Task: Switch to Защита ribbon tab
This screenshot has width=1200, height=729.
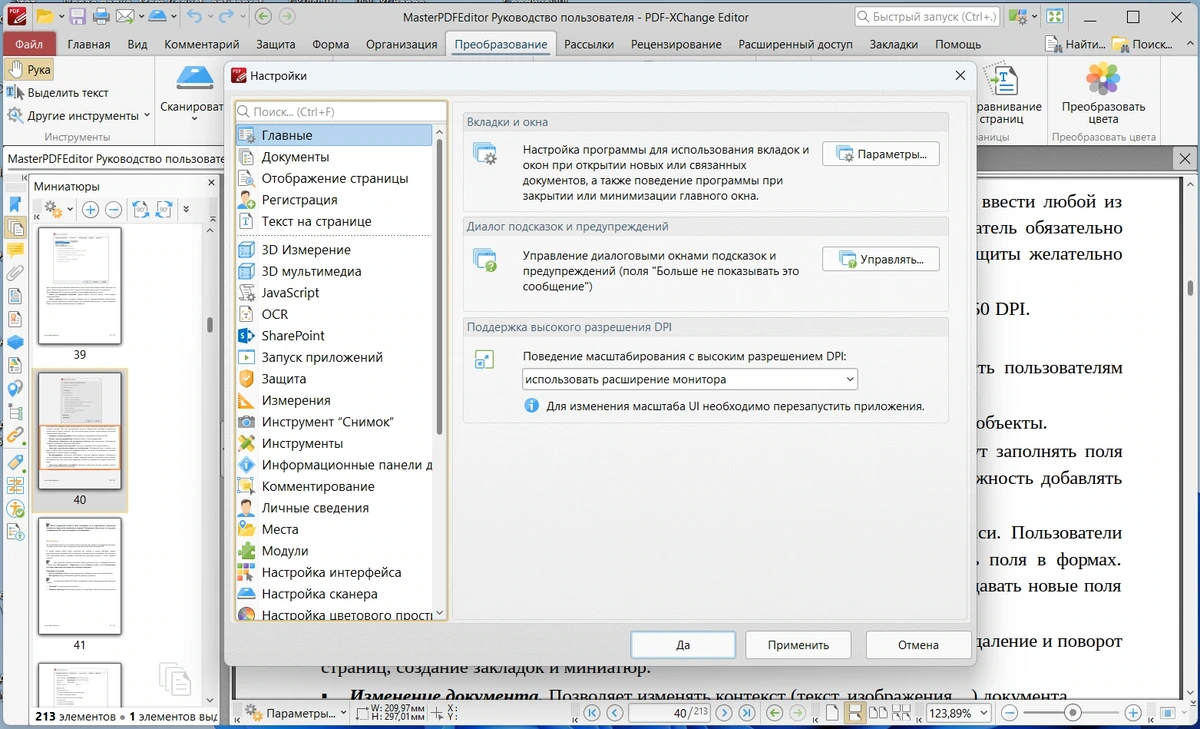Action: [x=275, y=44]
